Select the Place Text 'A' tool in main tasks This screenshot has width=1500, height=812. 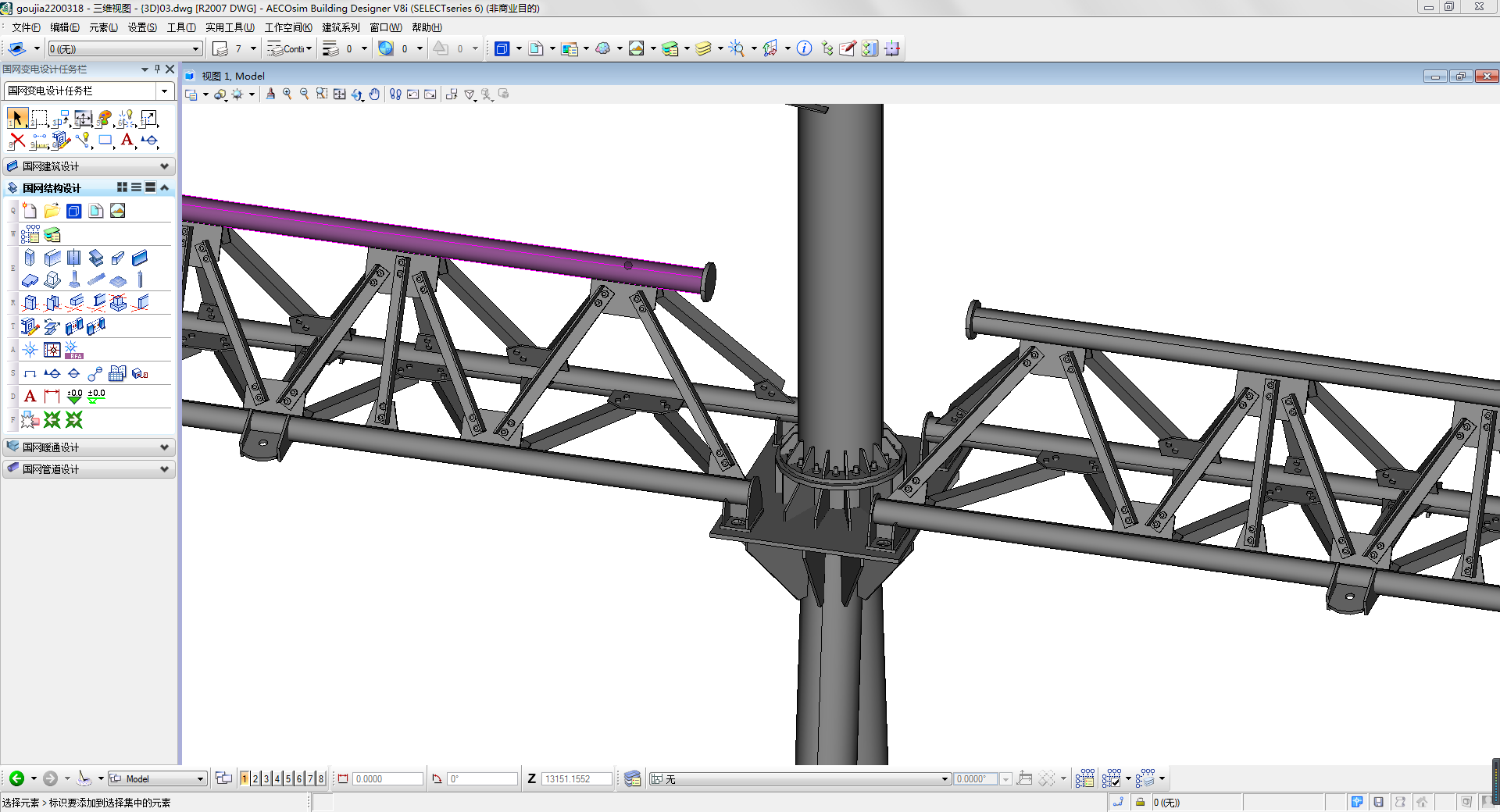(127, 141)
